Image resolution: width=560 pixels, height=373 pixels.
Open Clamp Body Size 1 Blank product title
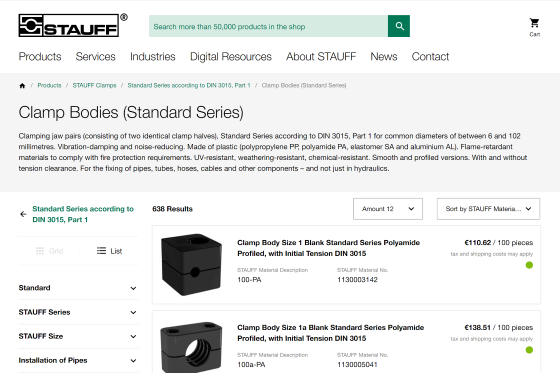328,248
